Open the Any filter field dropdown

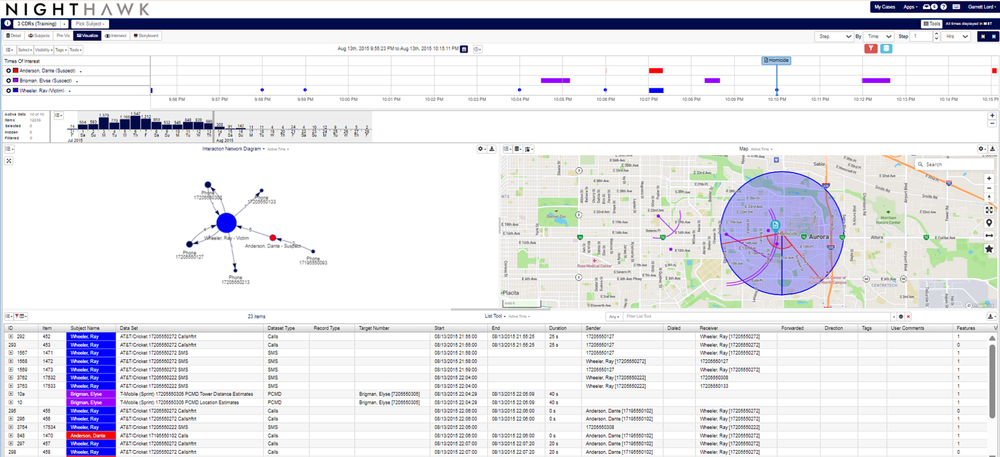[614, 317]
